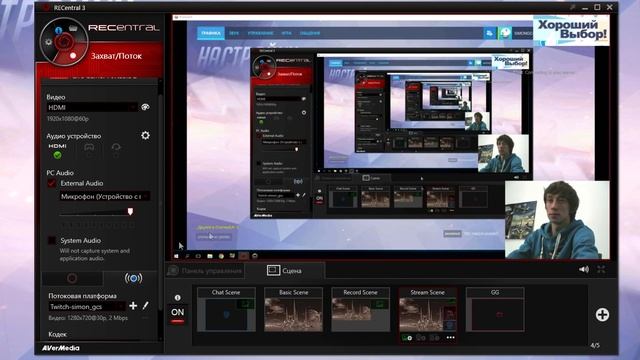Click the webcam overlay in preview
Image resolution: width=640 pixels, height=360 pixels.
557,220
